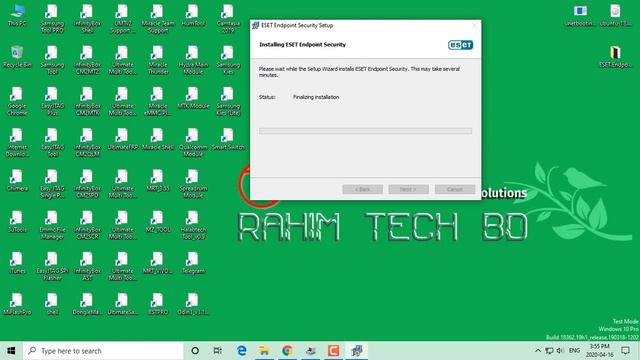
Task: Open the taskbar clock and calendar
Action: point(600,351)
